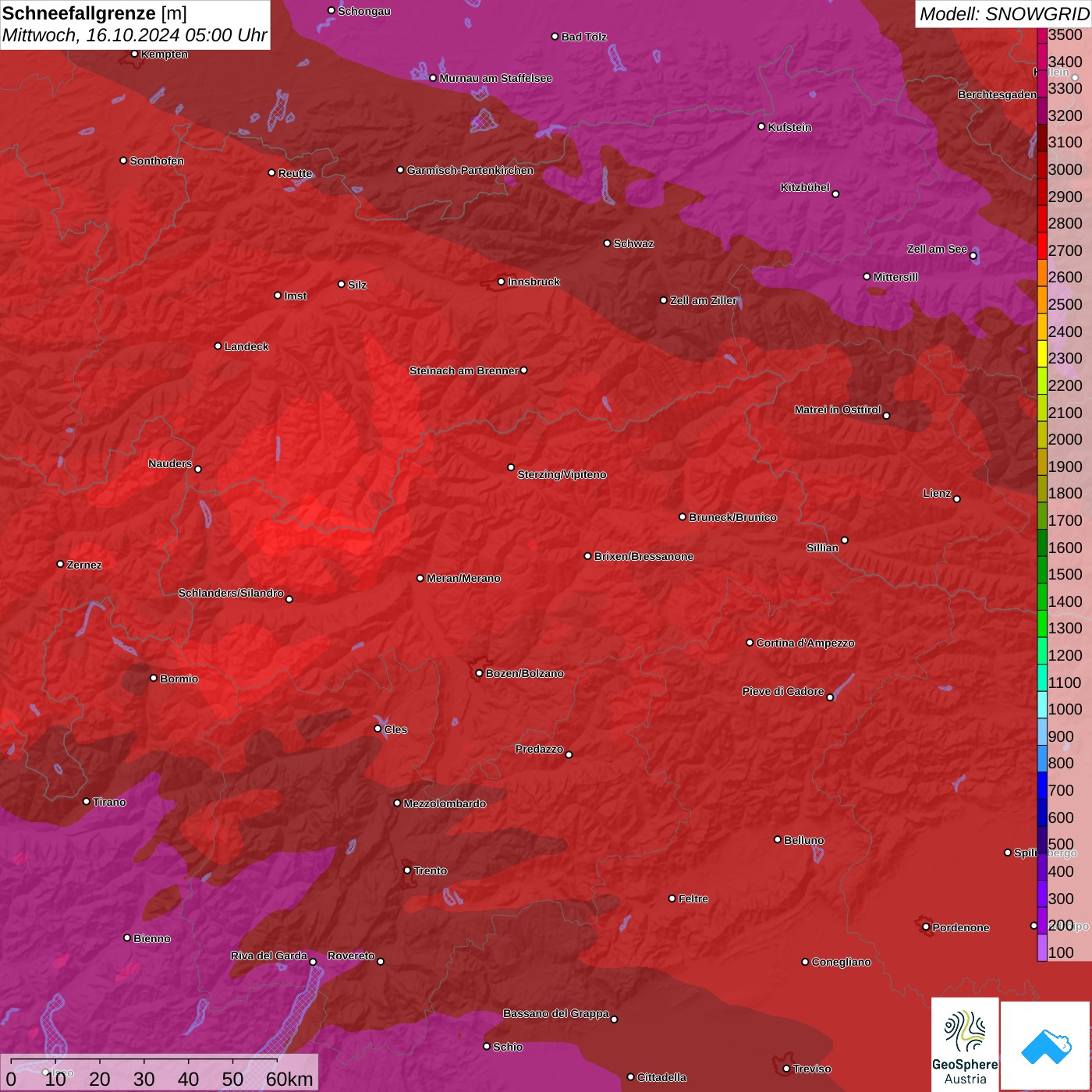This screenshot has height=1092, width=1092.
Task: Click the 'Reutte' label
Action: click(x=295, y=173)
